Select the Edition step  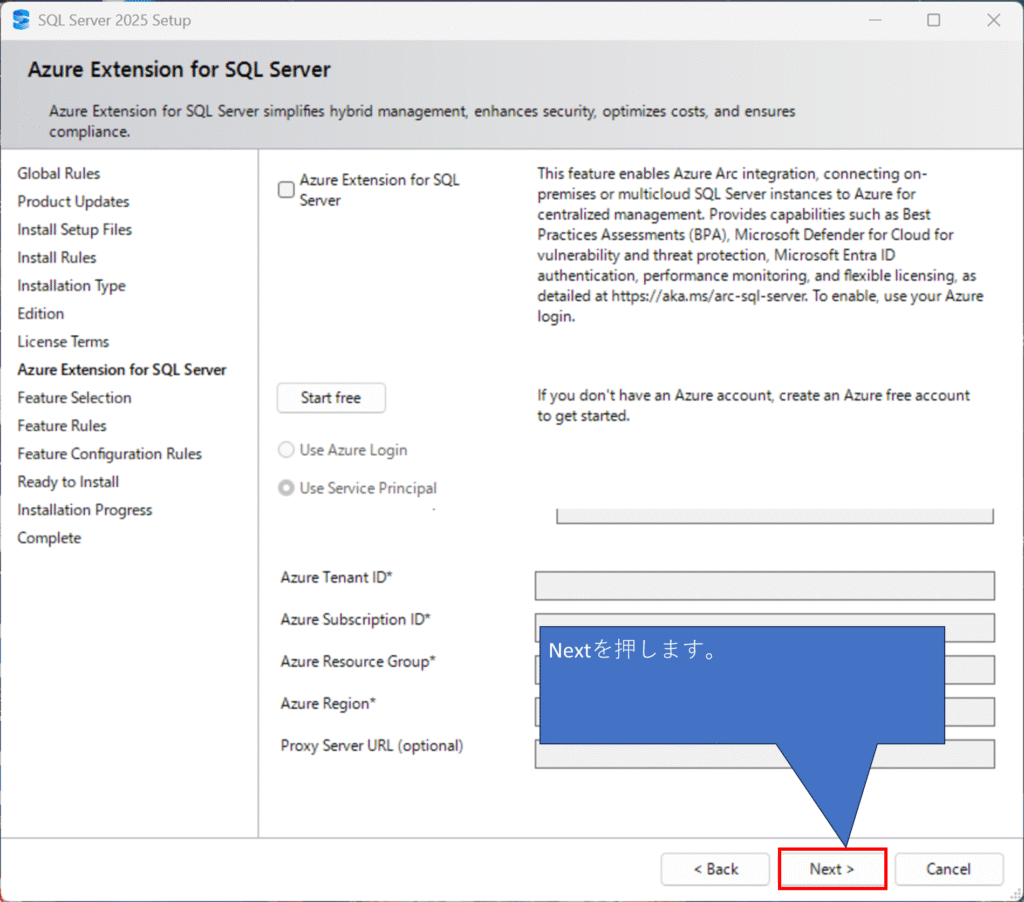(40, 314)
